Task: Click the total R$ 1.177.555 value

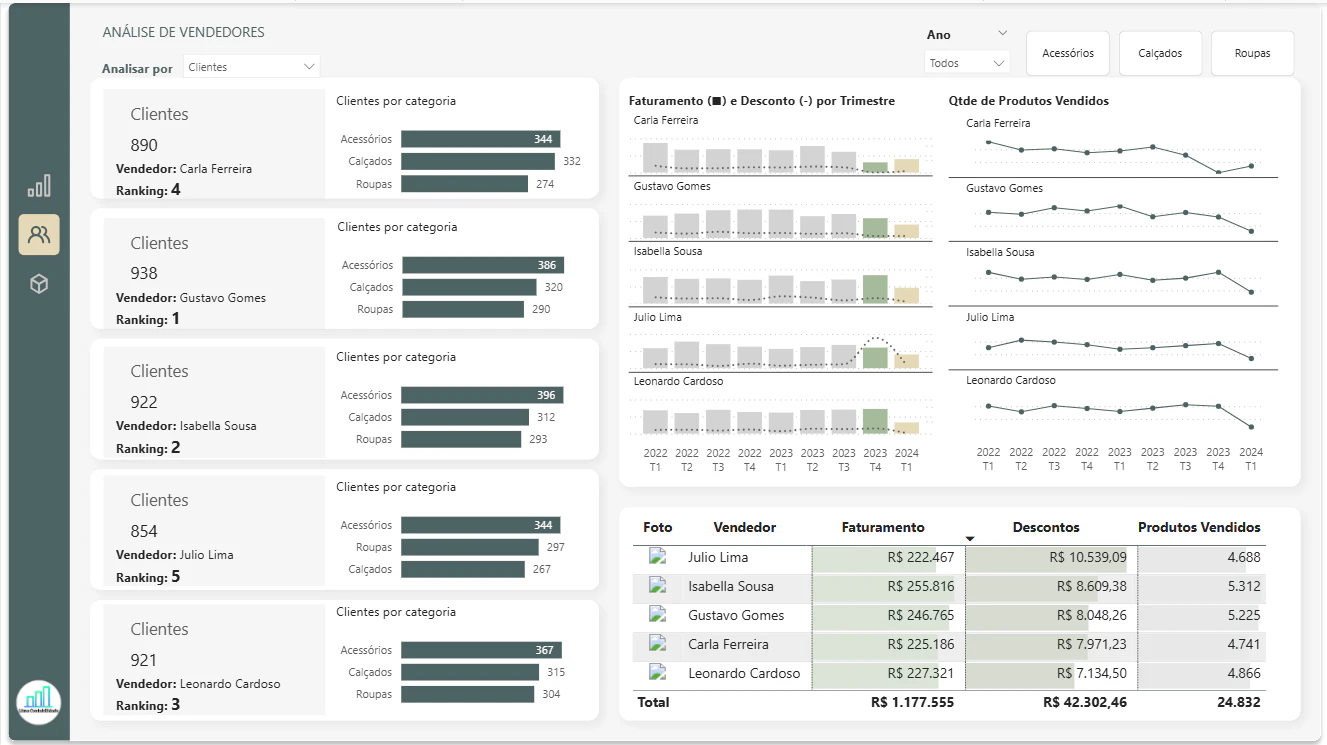Action: [912, 702]
